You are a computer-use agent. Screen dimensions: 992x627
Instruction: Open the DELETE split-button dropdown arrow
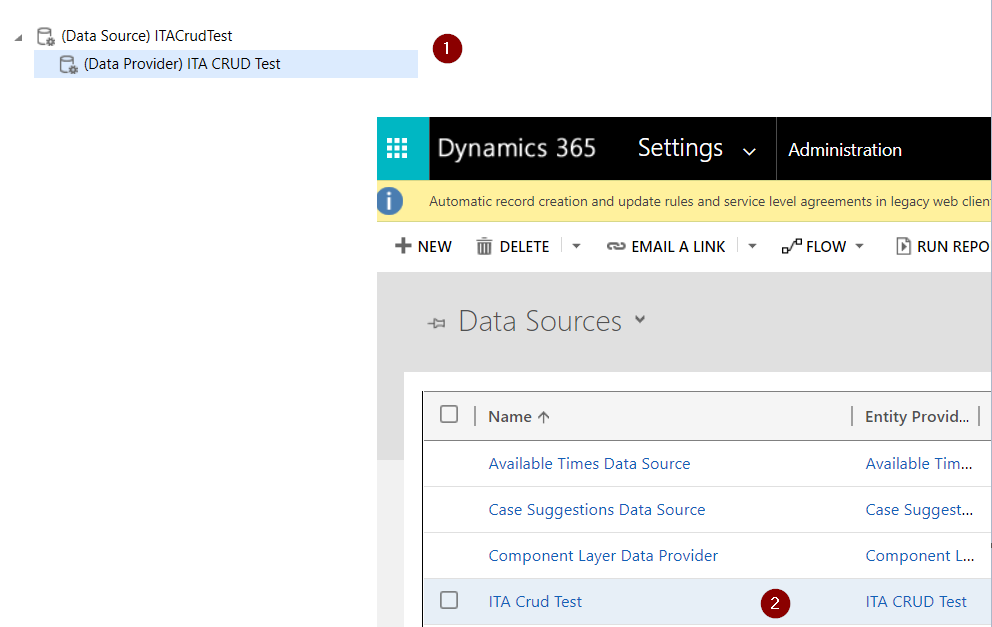(x=576, y=246)
